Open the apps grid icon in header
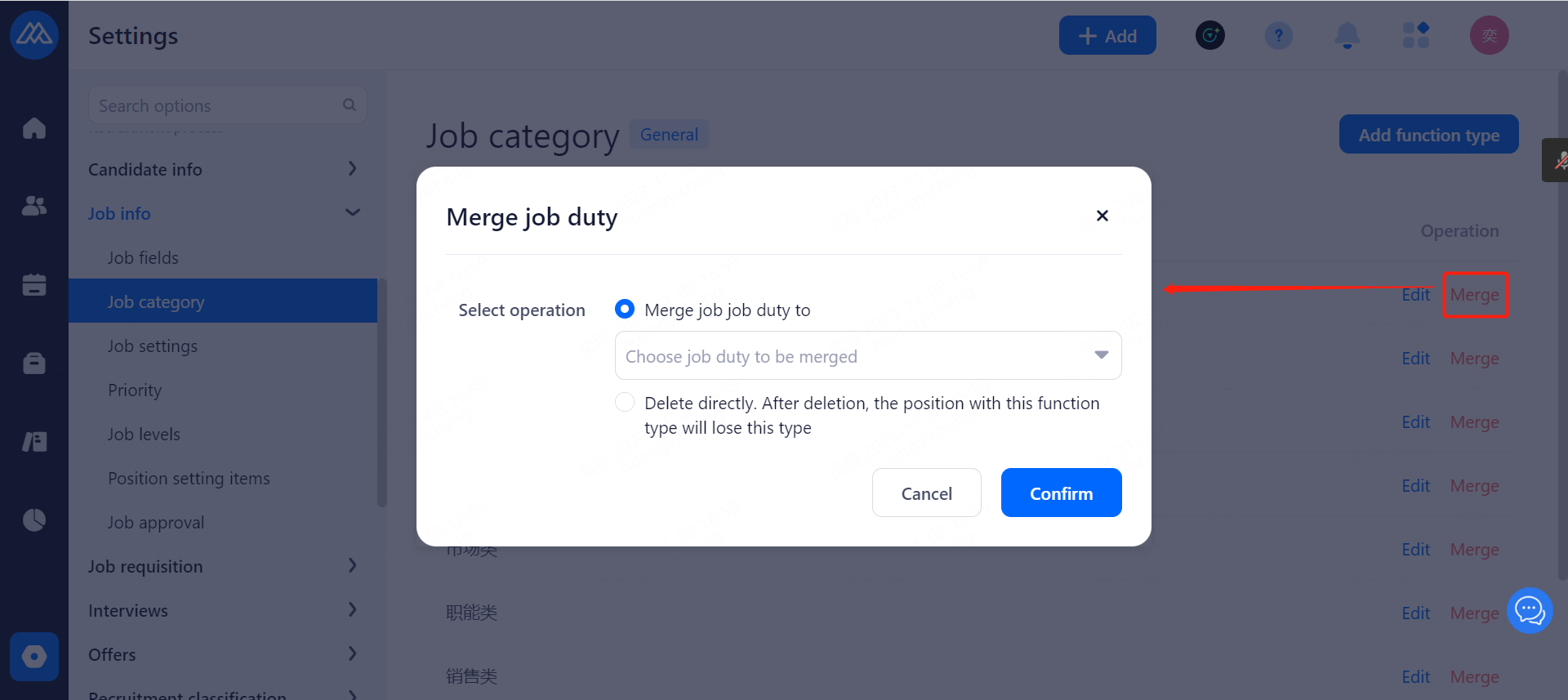Image resolution: width=1568 pixels, height=700 pixels. point(1415,36)
